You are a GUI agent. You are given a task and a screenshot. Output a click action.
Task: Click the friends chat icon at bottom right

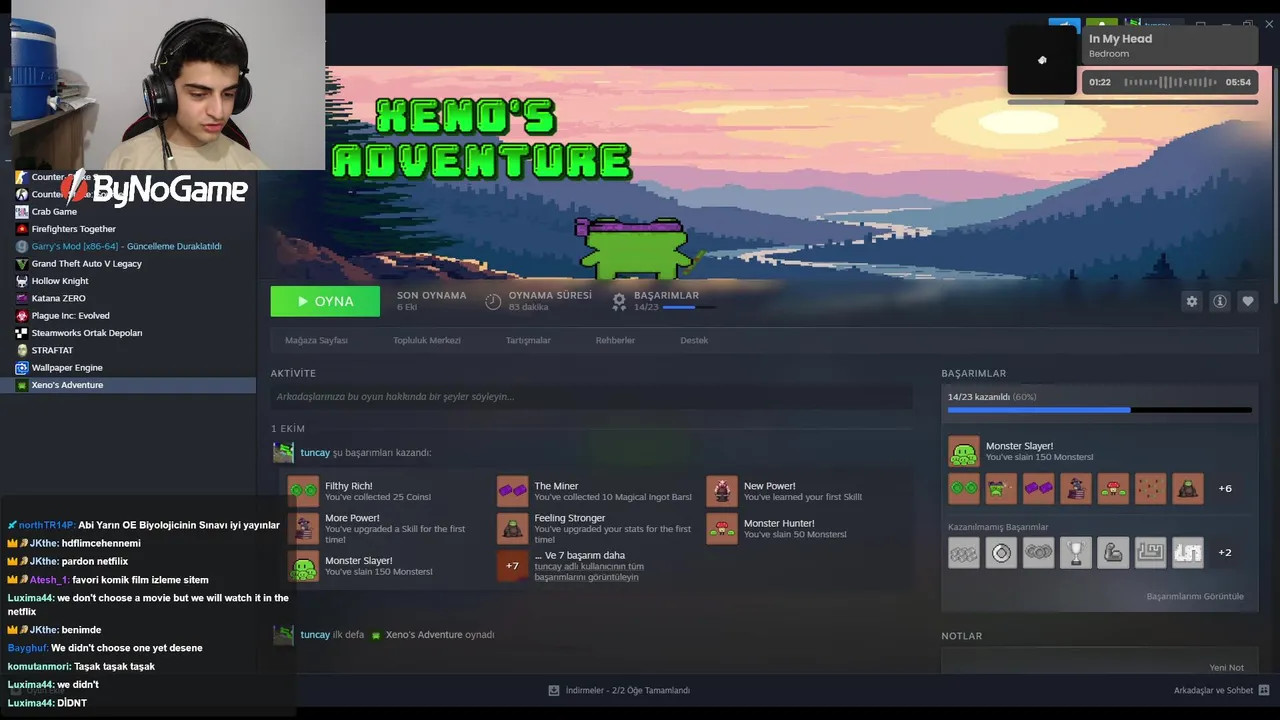[1264, 690]
